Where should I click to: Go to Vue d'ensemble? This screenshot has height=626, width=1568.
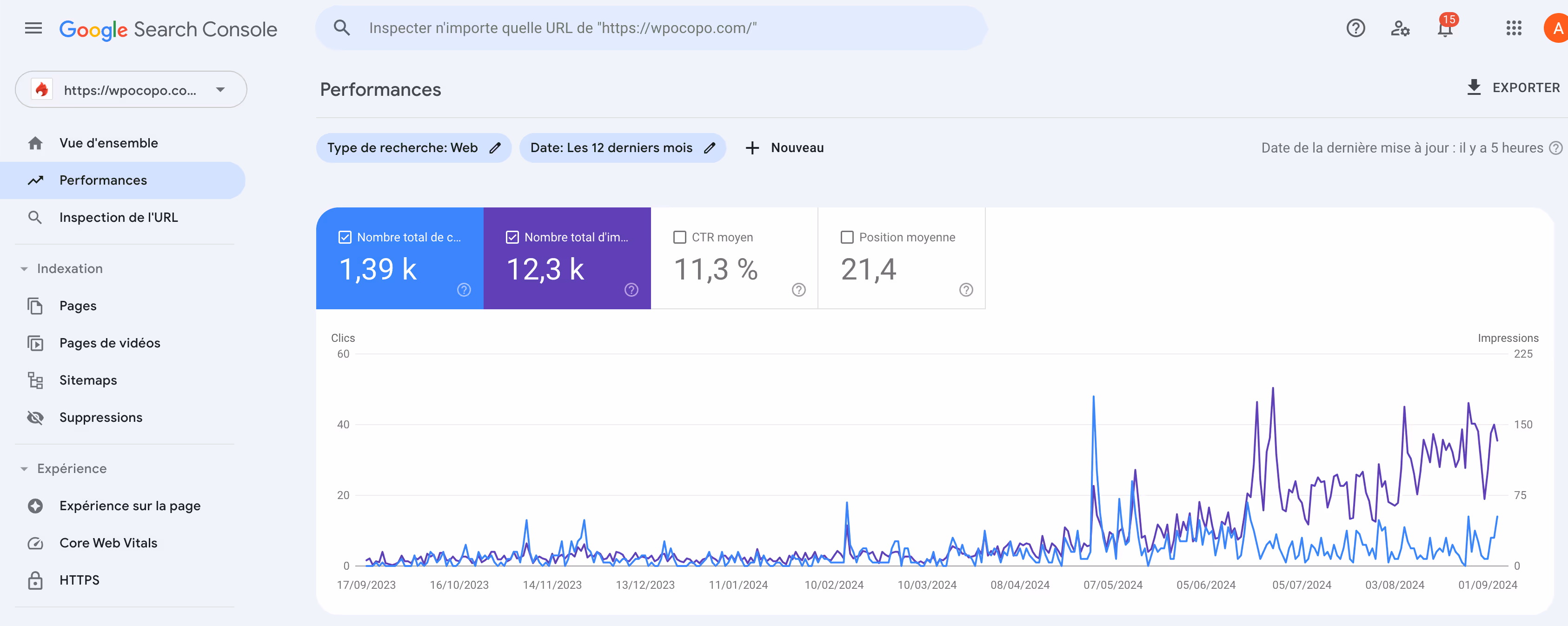click(x=108, y=143)
